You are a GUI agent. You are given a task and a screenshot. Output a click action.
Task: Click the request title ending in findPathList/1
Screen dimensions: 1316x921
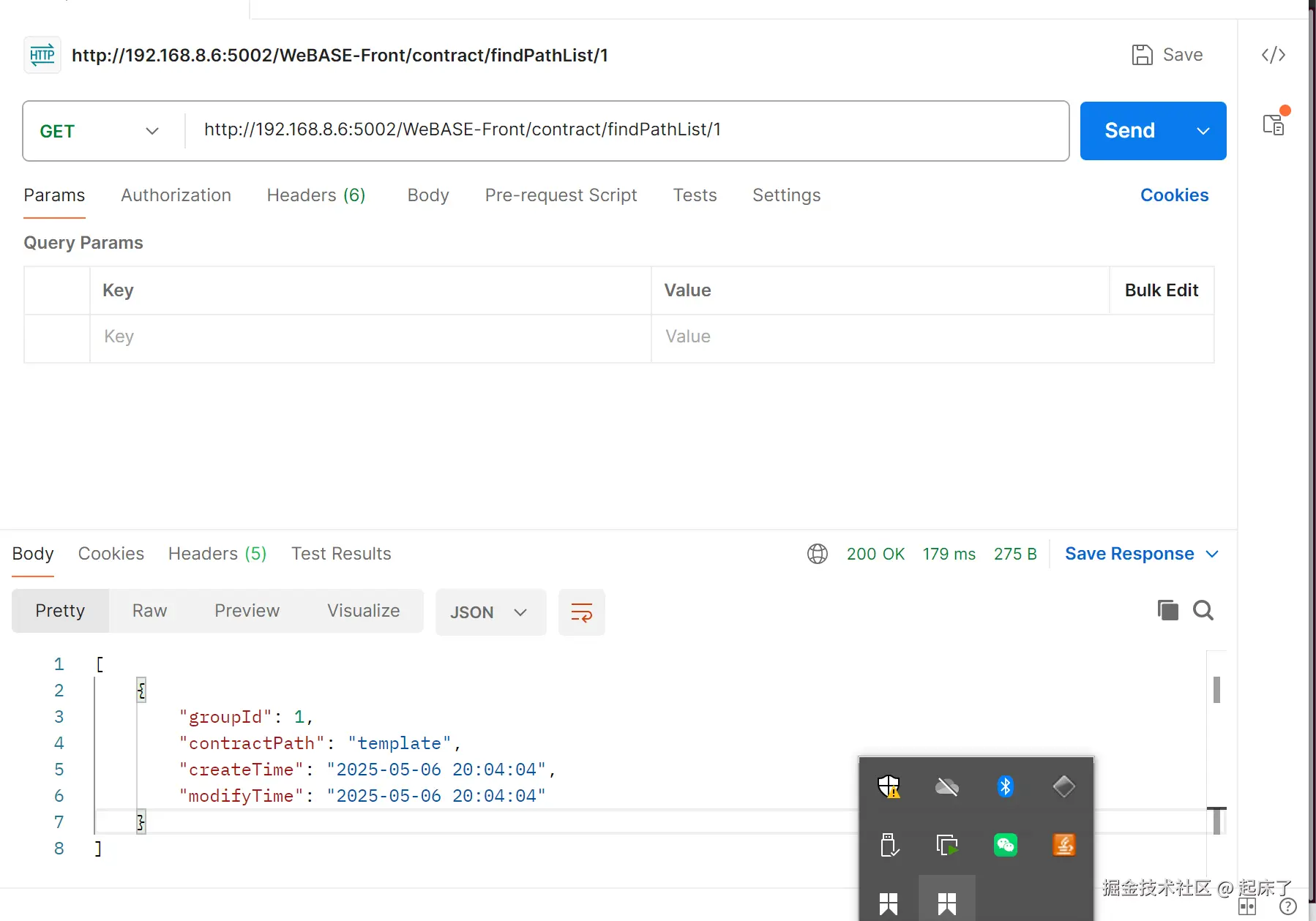click(x=340, y=56)
